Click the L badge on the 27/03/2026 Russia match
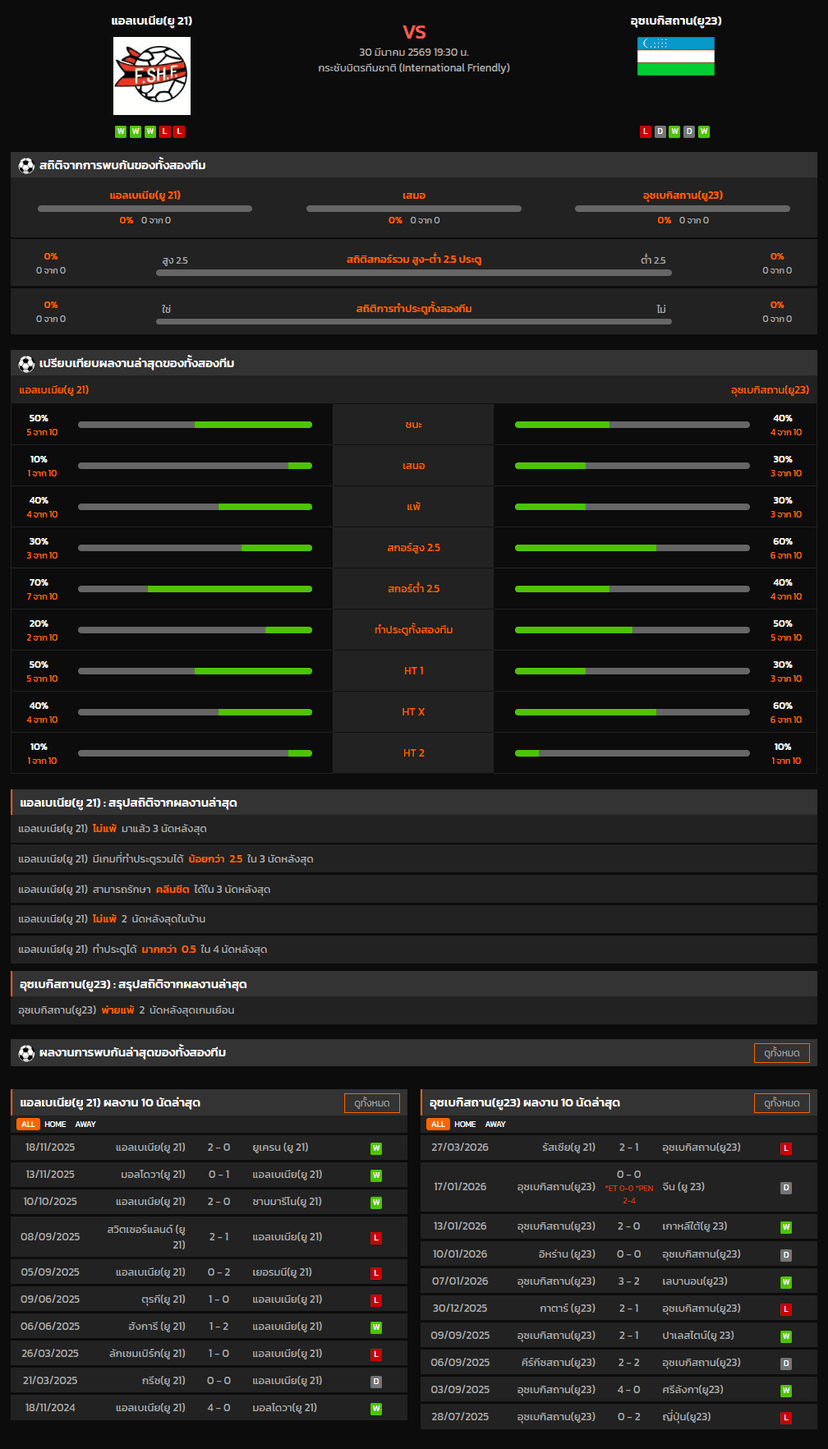828x1449 pixels. 786,1148
